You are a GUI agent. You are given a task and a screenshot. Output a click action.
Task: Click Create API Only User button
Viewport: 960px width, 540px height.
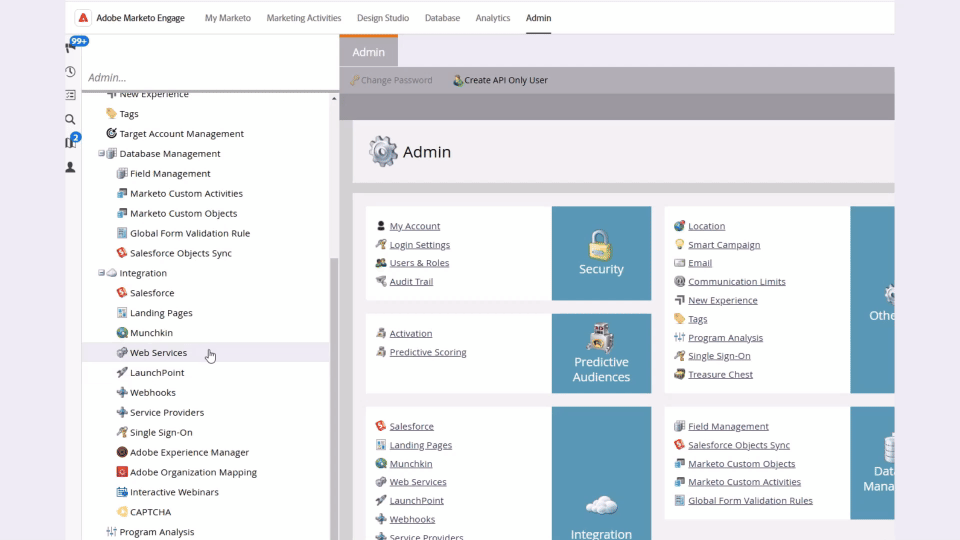tap(500, 80)
